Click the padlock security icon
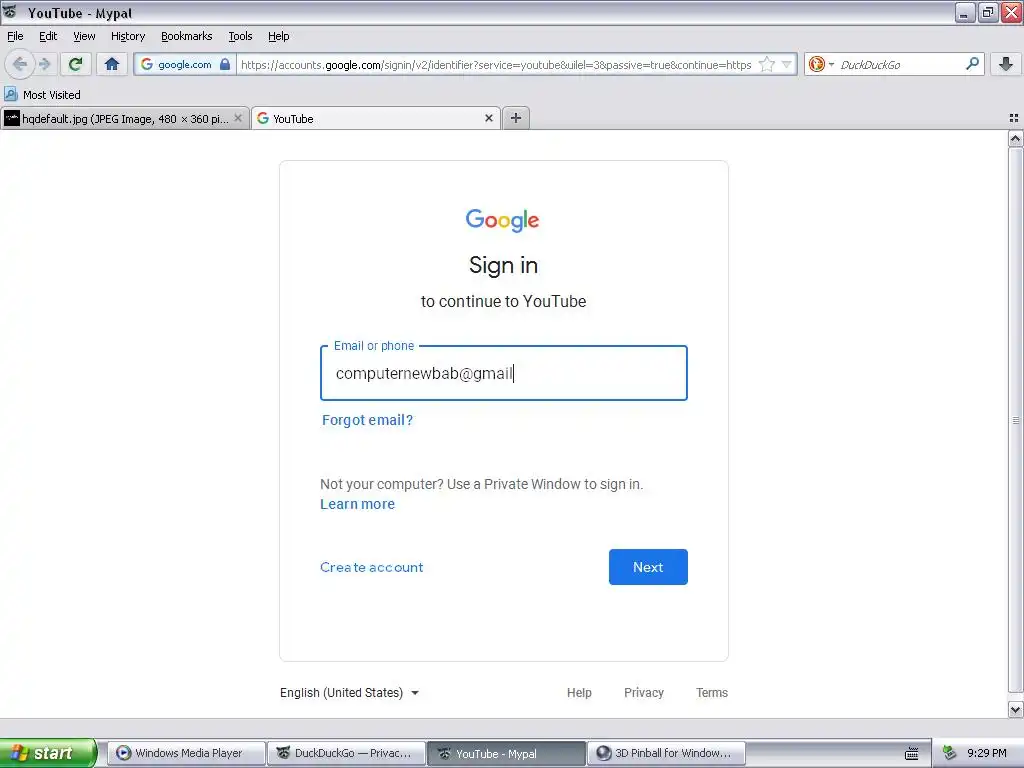Viewport: 1024px width, 768px height. point(225,64)
